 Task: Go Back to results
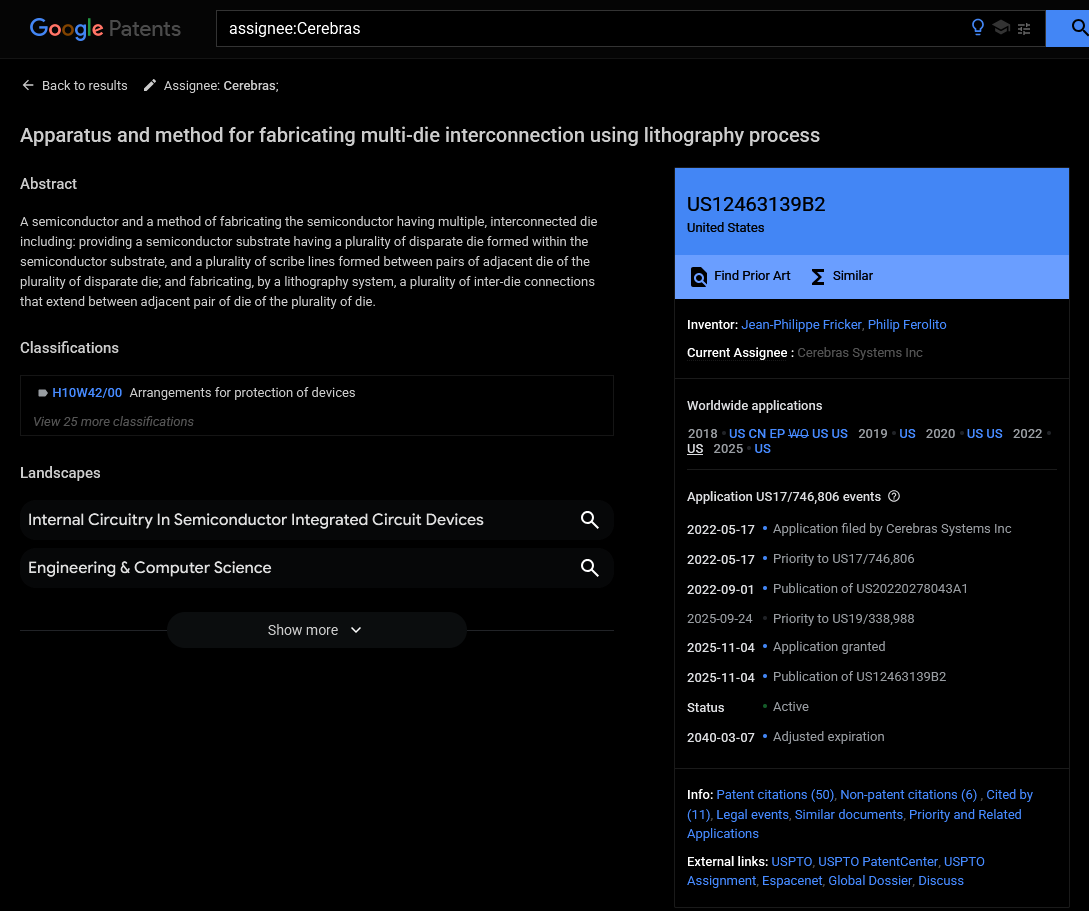84,85
